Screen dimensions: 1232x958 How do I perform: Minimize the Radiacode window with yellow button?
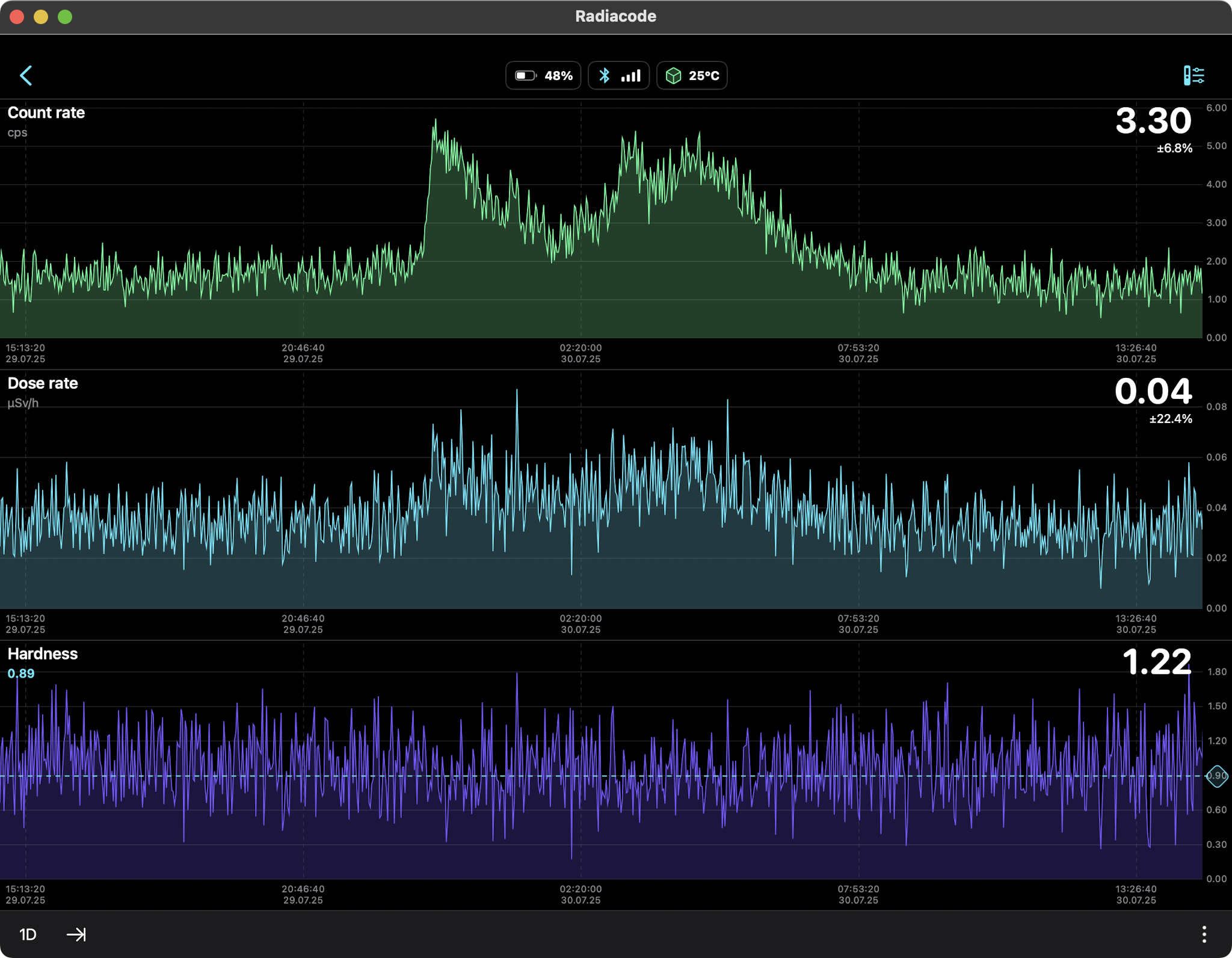pos(41,17)
